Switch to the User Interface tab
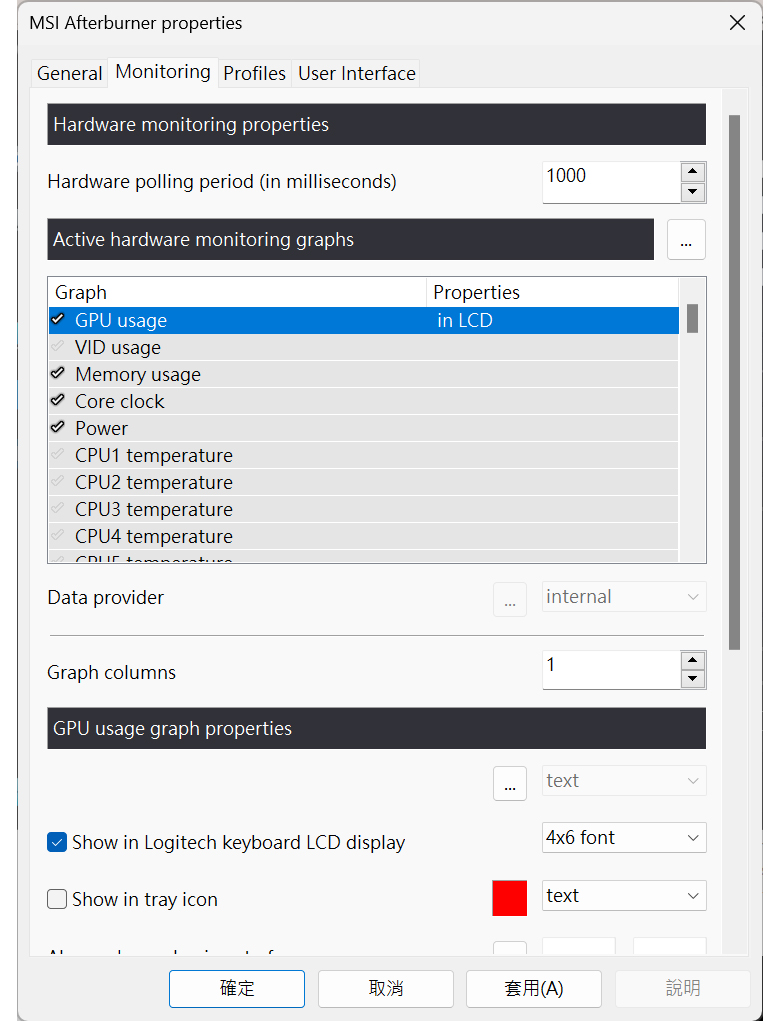Screen dimensions: 780x1021 coord(356,73)
